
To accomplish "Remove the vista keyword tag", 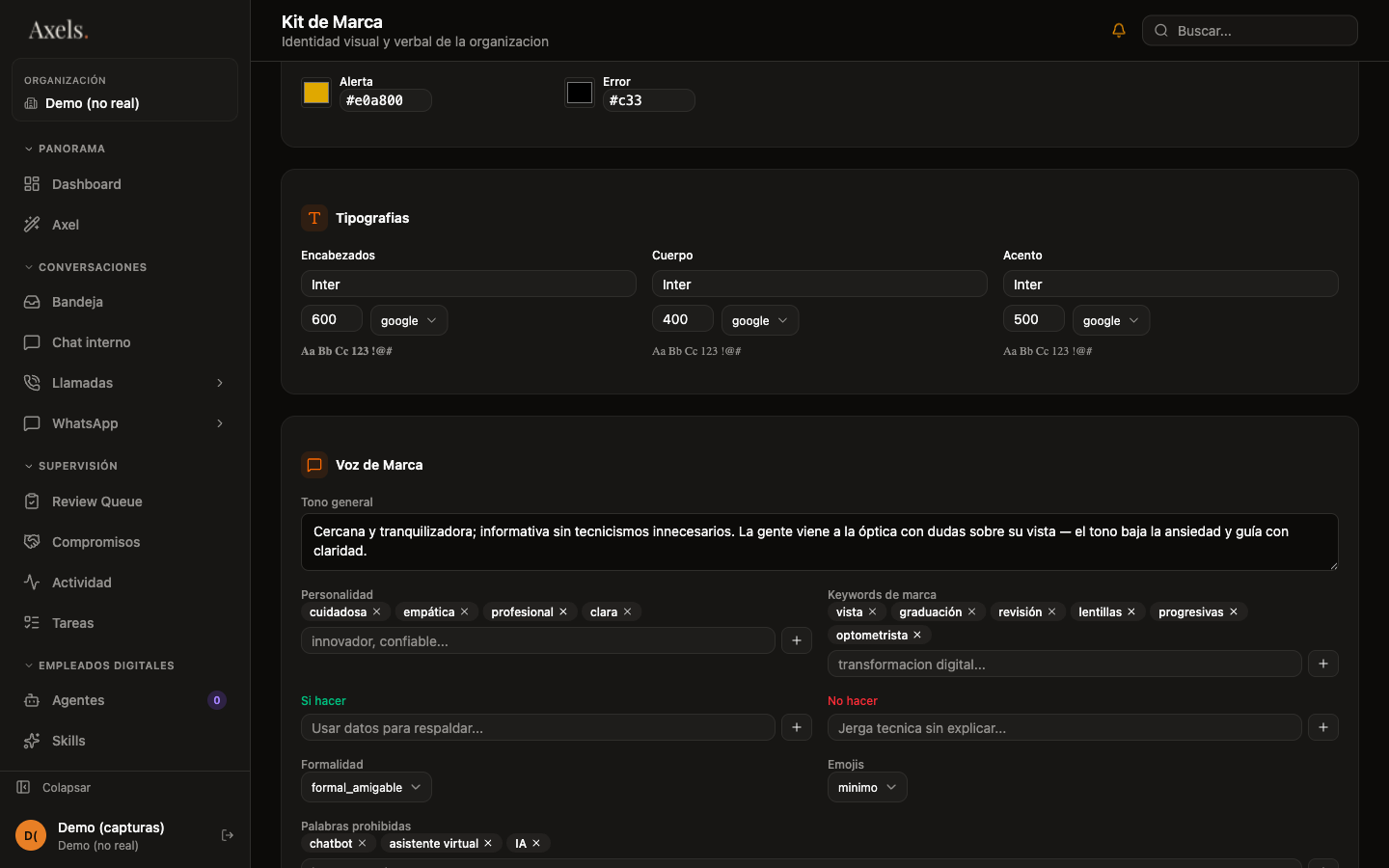I will [872, 611].
